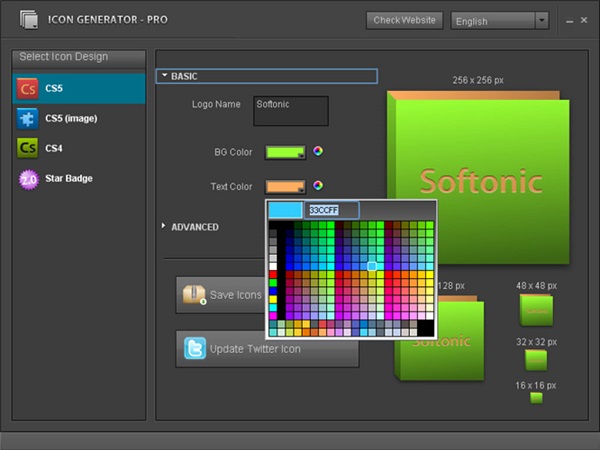Open BG Color wheel picker

318,151
